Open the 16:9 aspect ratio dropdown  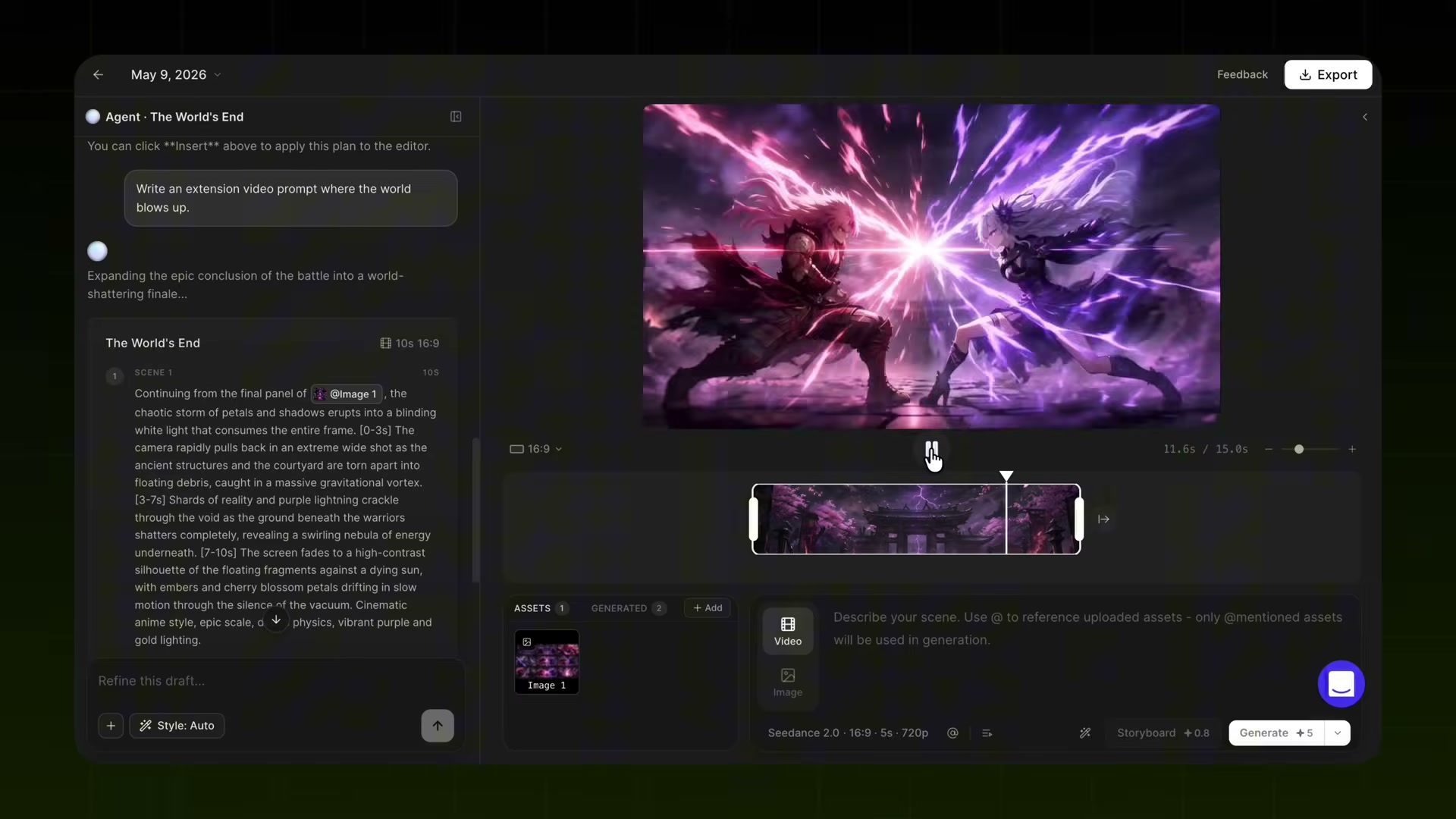[536, 449]
